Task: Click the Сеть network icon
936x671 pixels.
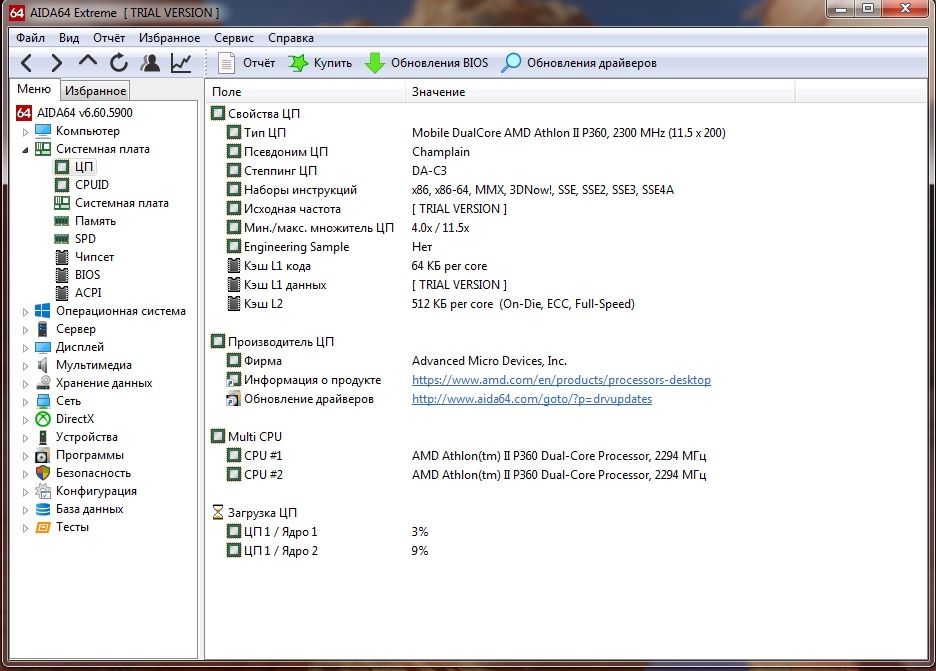Action: coord(43,401)
